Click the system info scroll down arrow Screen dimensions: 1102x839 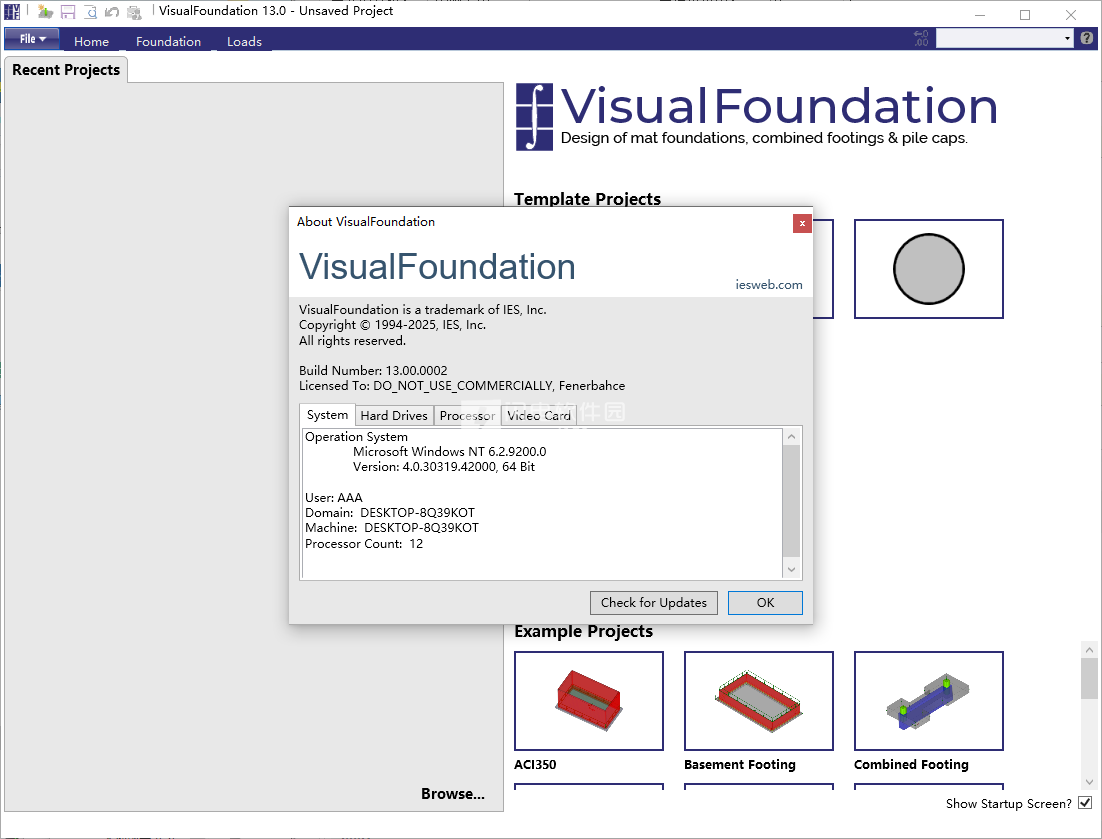(x=792, y=569)
